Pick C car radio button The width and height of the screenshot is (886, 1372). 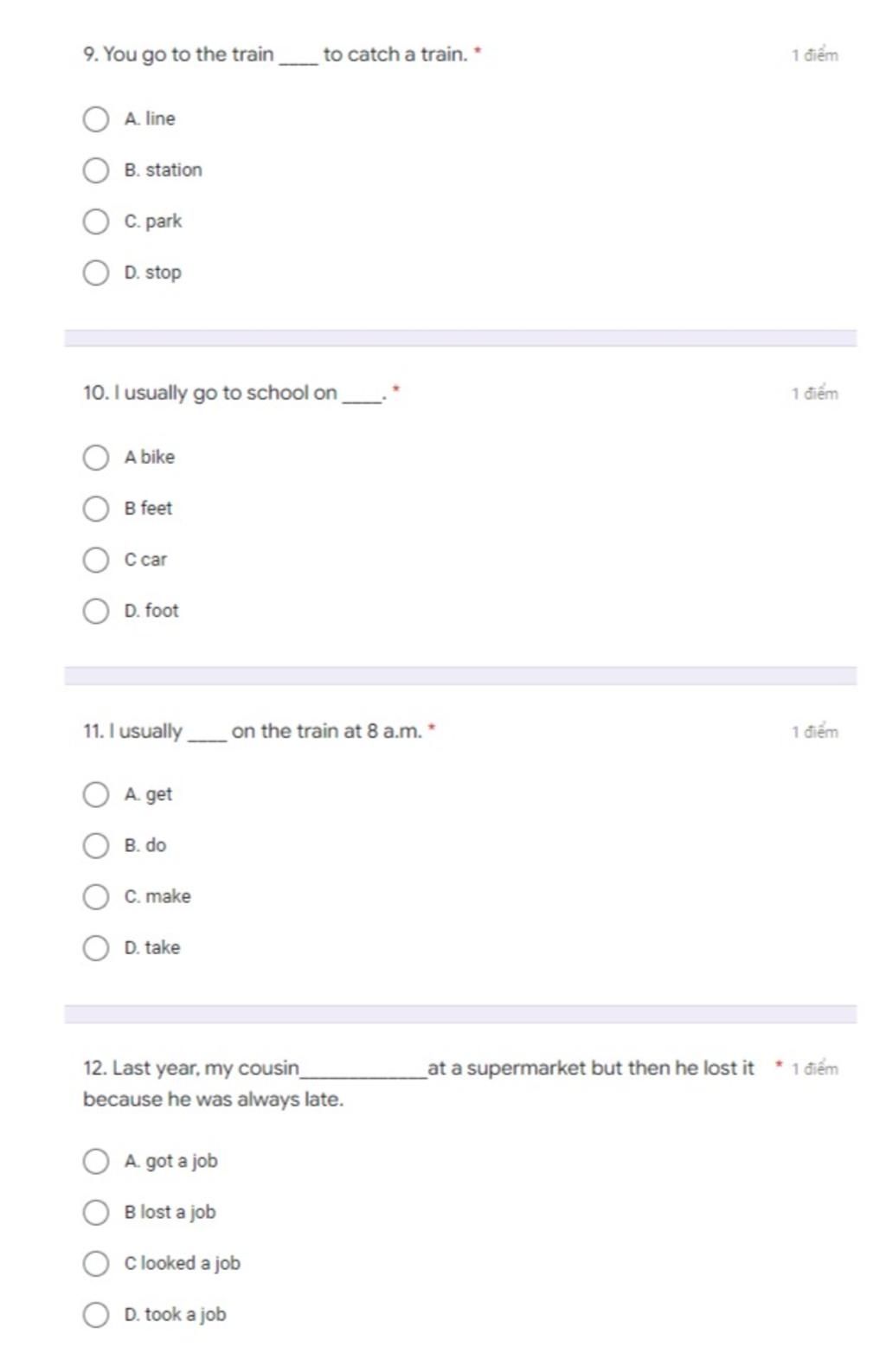[x=96, y=560]
